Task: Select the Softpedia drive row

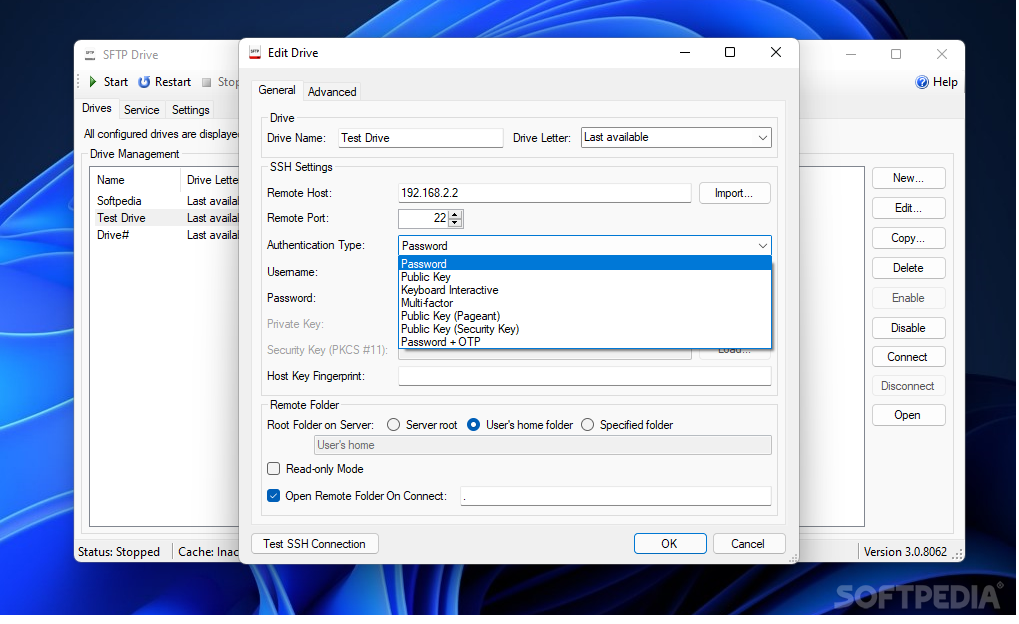Action: tap(165, 201)
